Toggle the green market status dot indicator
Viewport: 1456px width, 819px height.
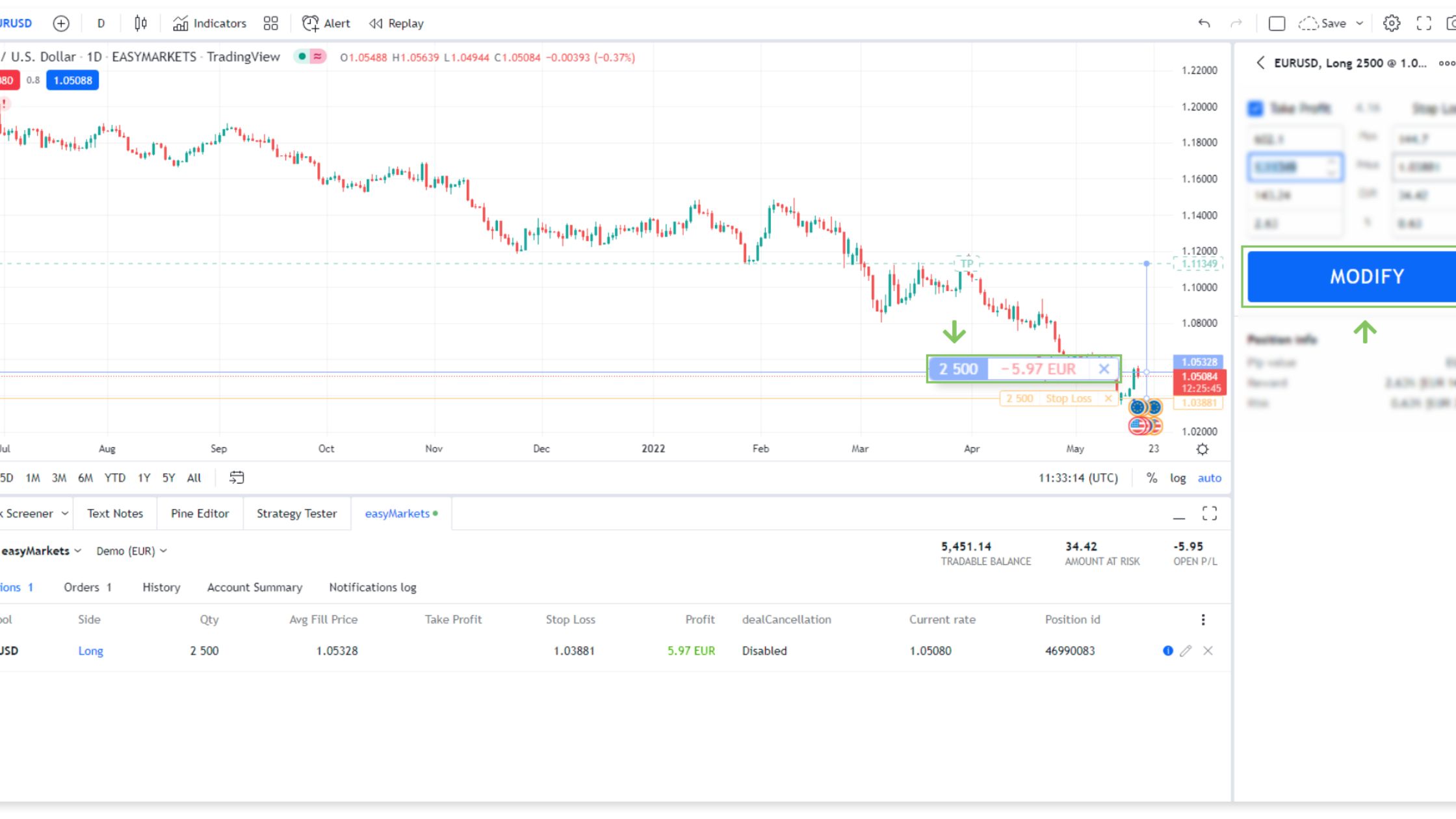(302, 57)
